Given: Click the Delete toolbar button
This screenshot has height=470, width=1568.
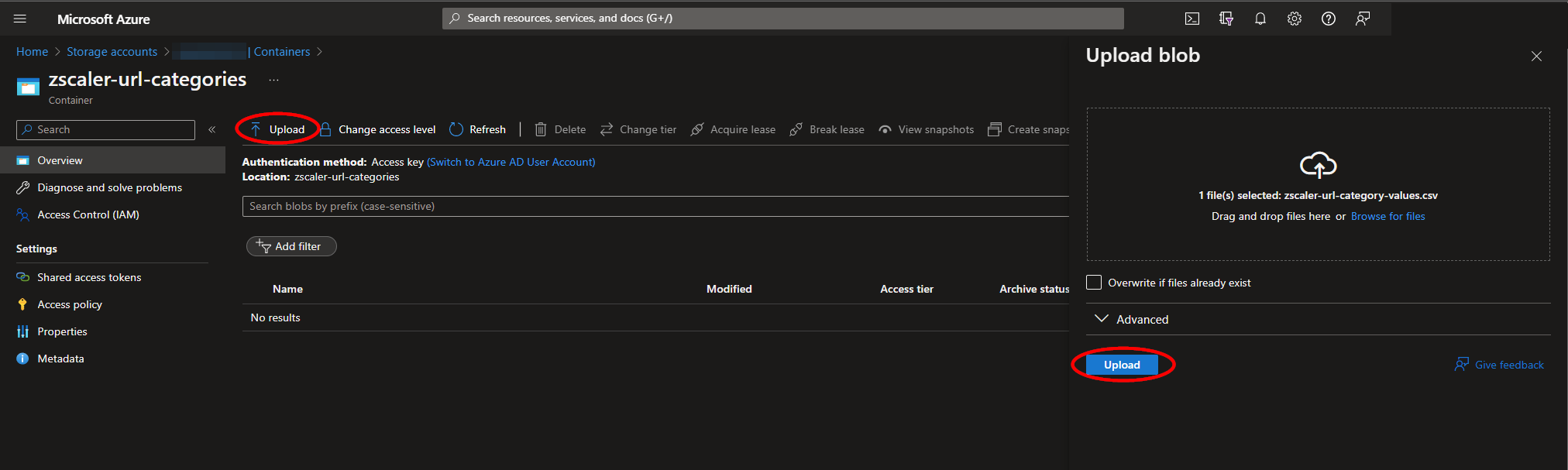Looking at the screenshot, I should (560, 129).
